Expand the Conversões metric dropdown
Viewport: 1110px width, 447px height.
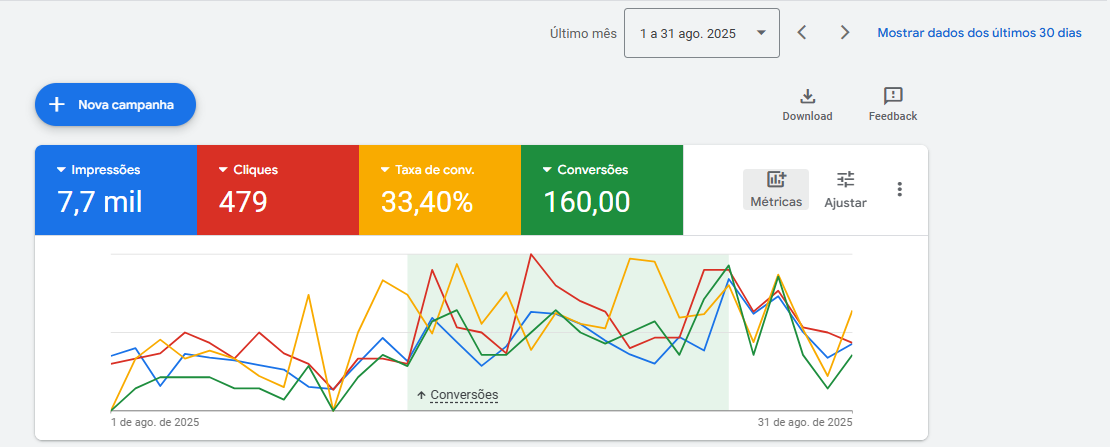pyautogui.click(x=548, y=170)
